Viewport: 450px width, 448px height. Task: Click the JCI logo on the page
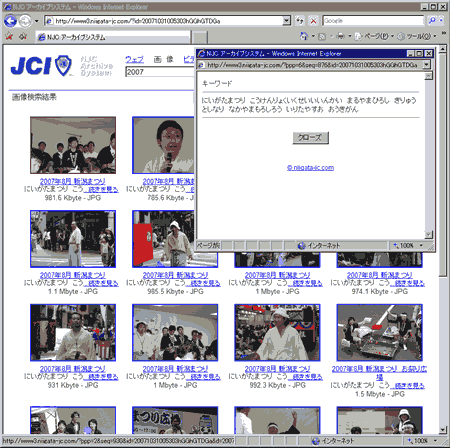click(42, 66)
